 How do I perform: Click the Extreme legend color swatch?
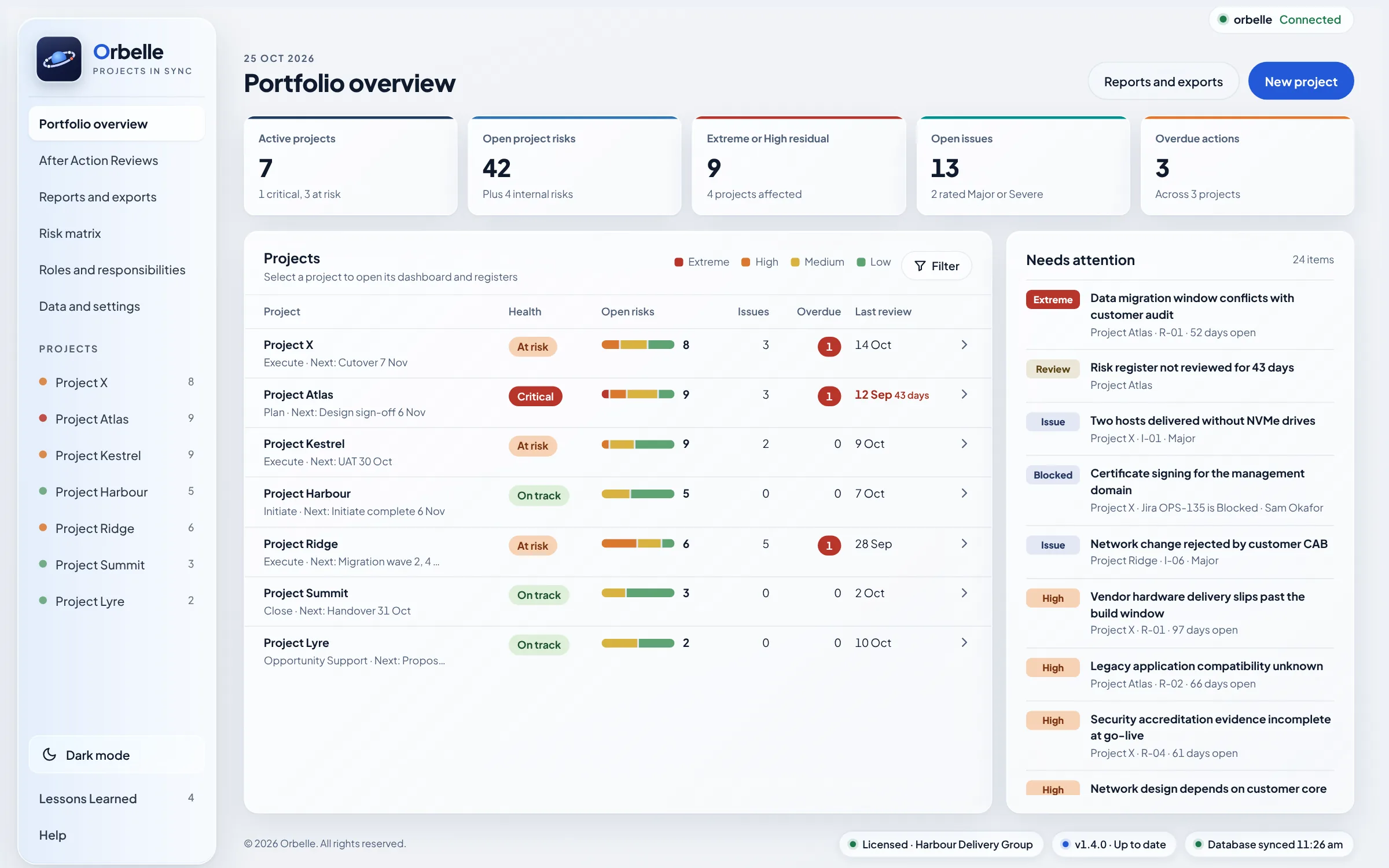point(679,262)
